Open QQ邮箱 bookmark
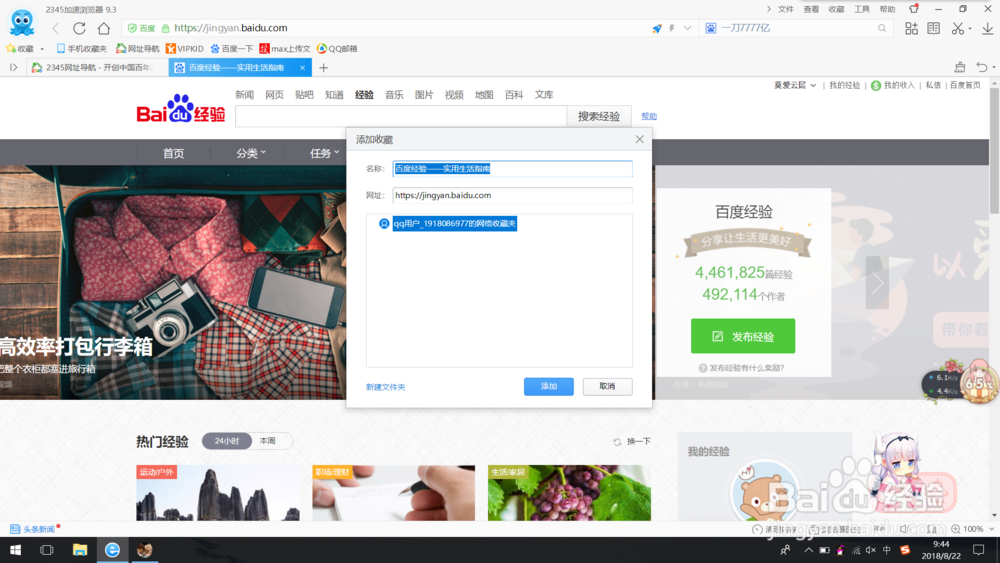The width and height of the screenshot is (1000, 563). [x=337, y=48]
